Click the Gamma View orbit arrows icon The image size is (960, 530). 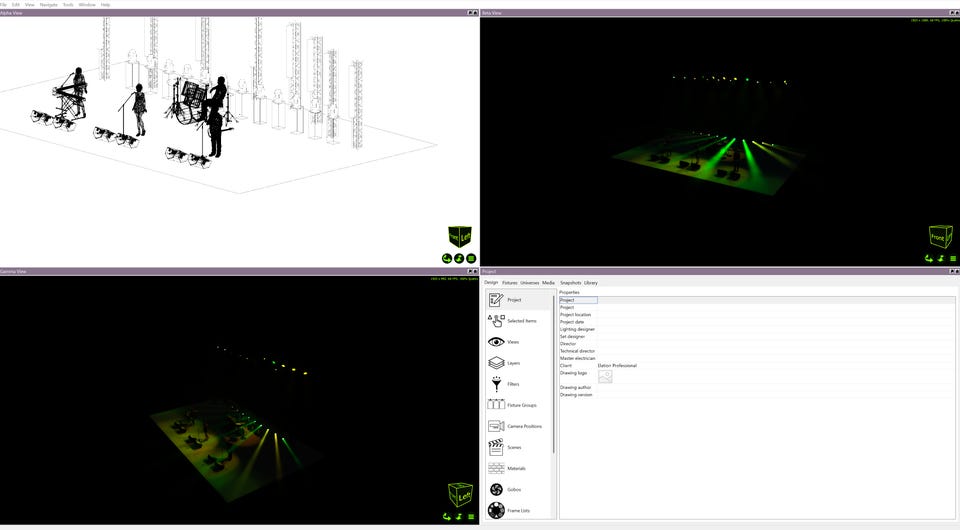tap(447, 517)
